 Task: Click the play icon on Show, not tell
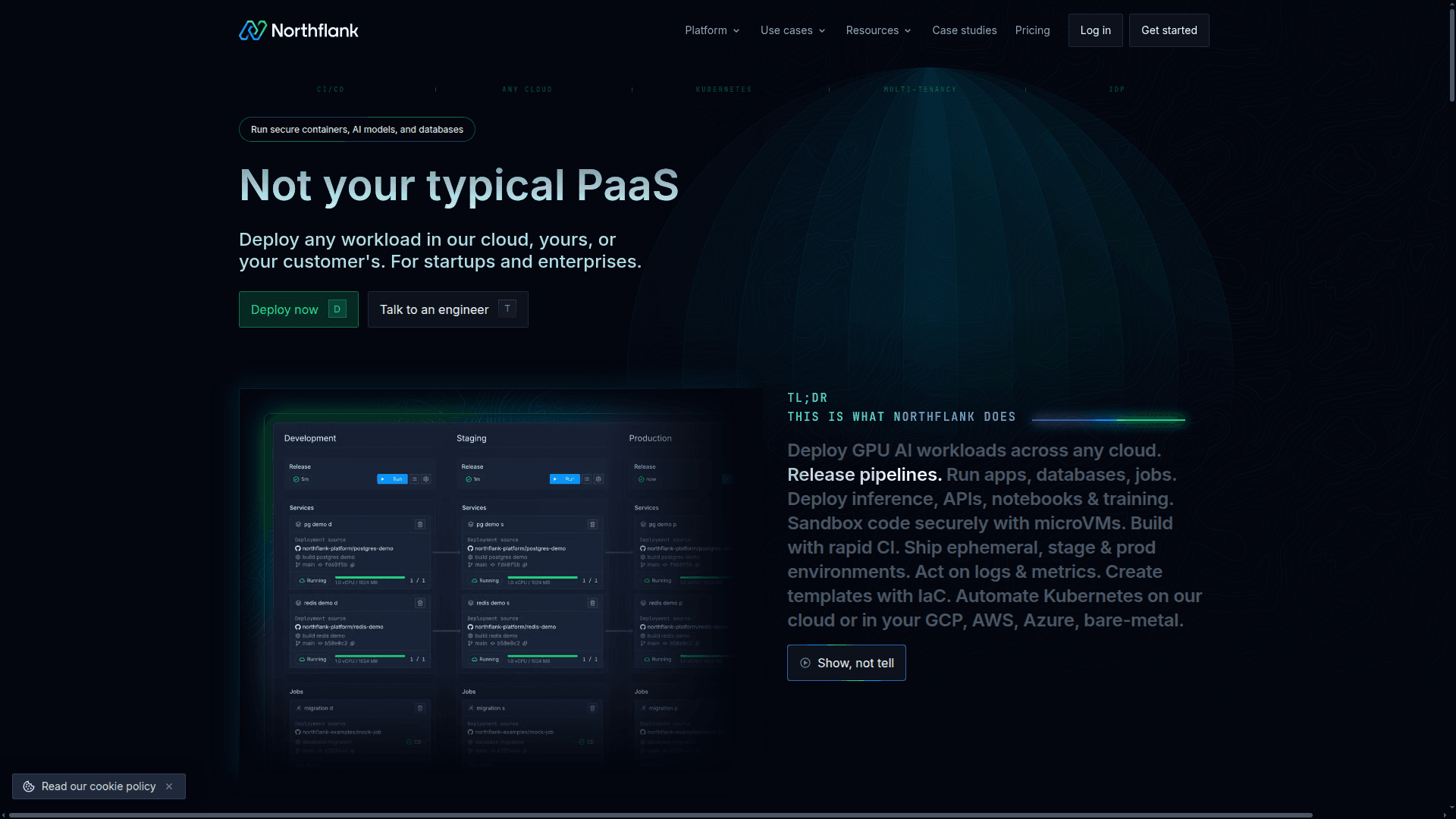[805, 663]
